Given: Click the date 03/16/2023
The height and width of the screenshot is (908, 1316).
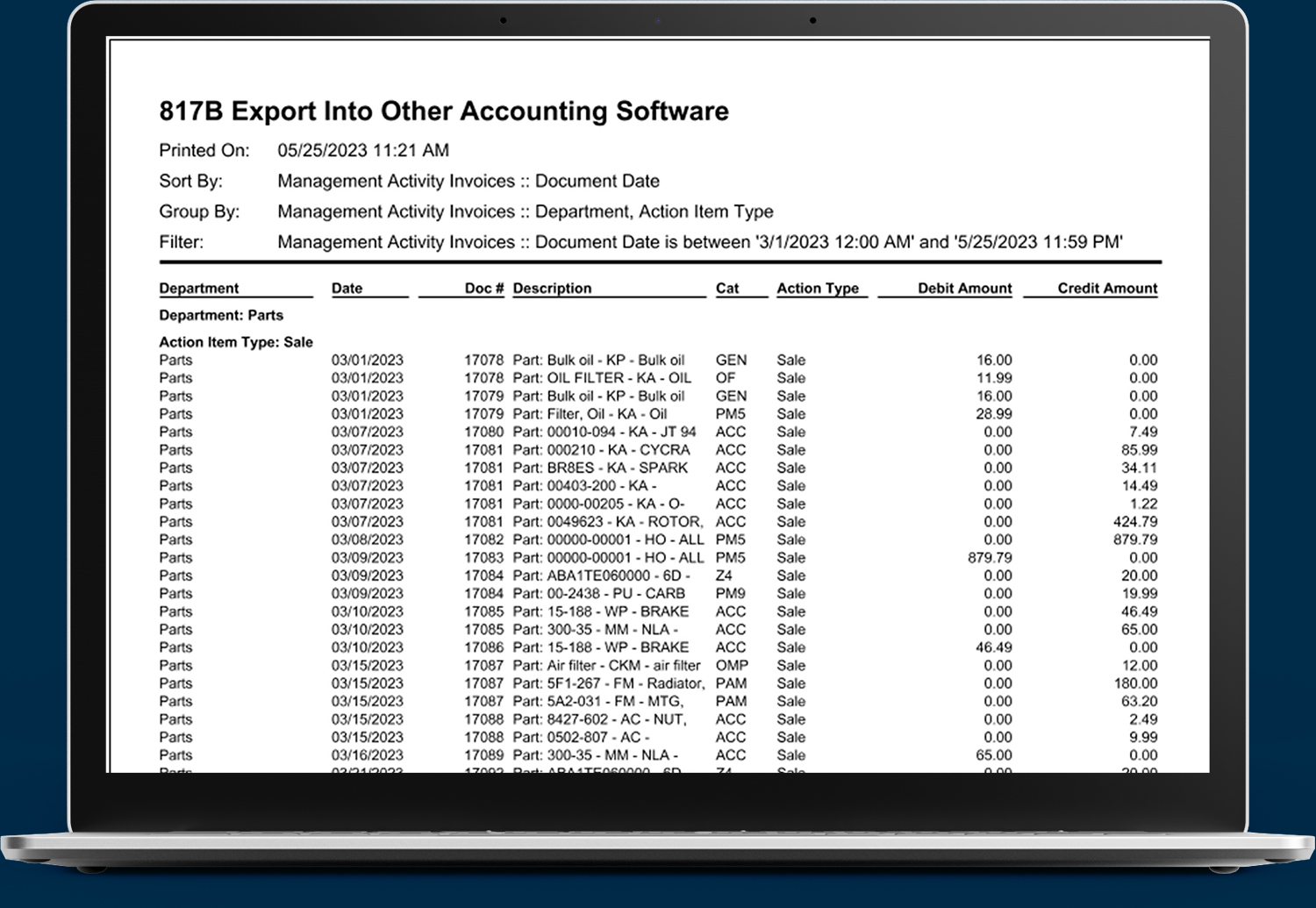Looking at the screenshot, I should click(x=368, y=755).
